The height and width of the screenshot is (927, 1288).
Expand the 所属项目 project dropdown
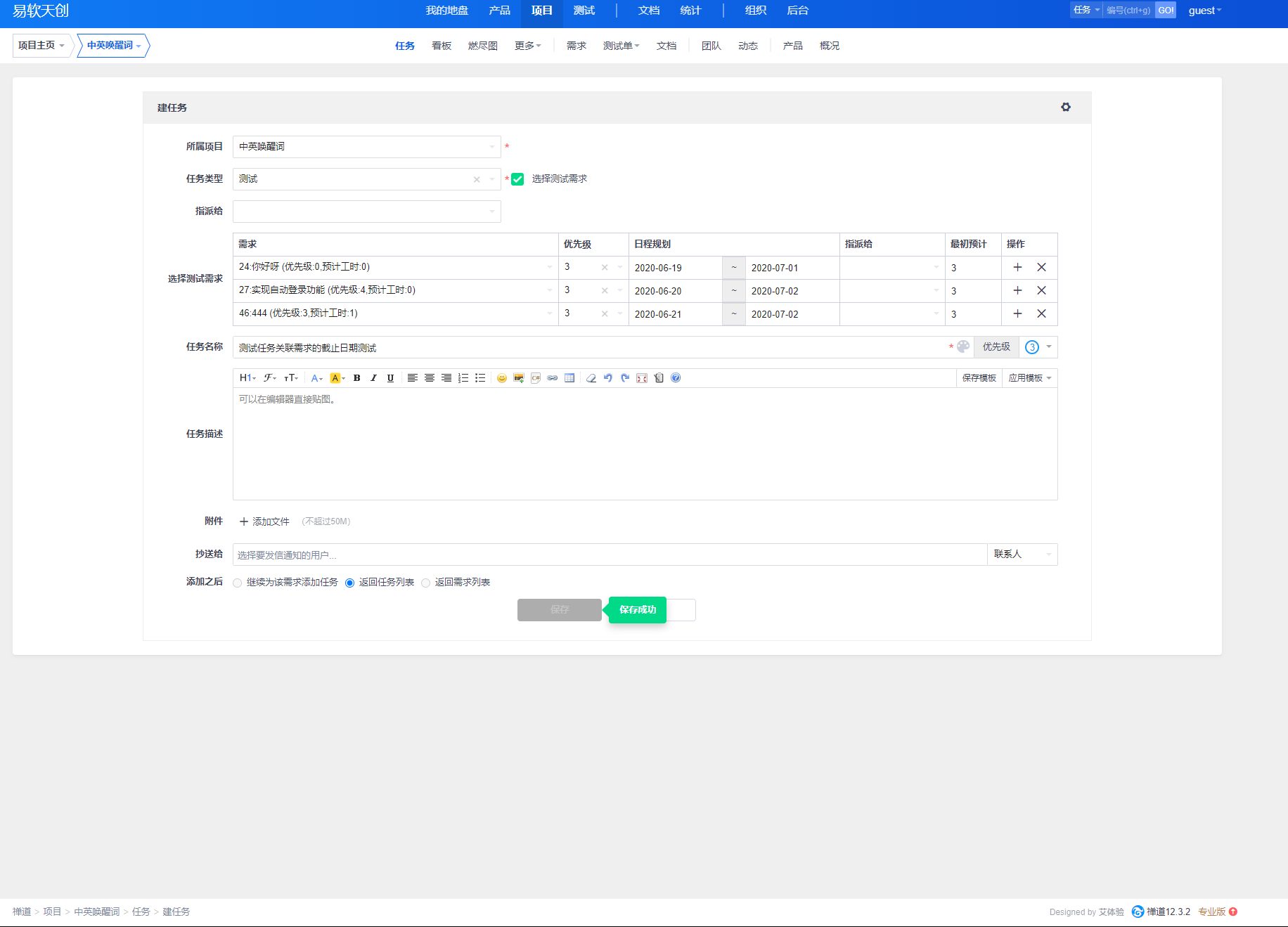(x=366, y=147)
